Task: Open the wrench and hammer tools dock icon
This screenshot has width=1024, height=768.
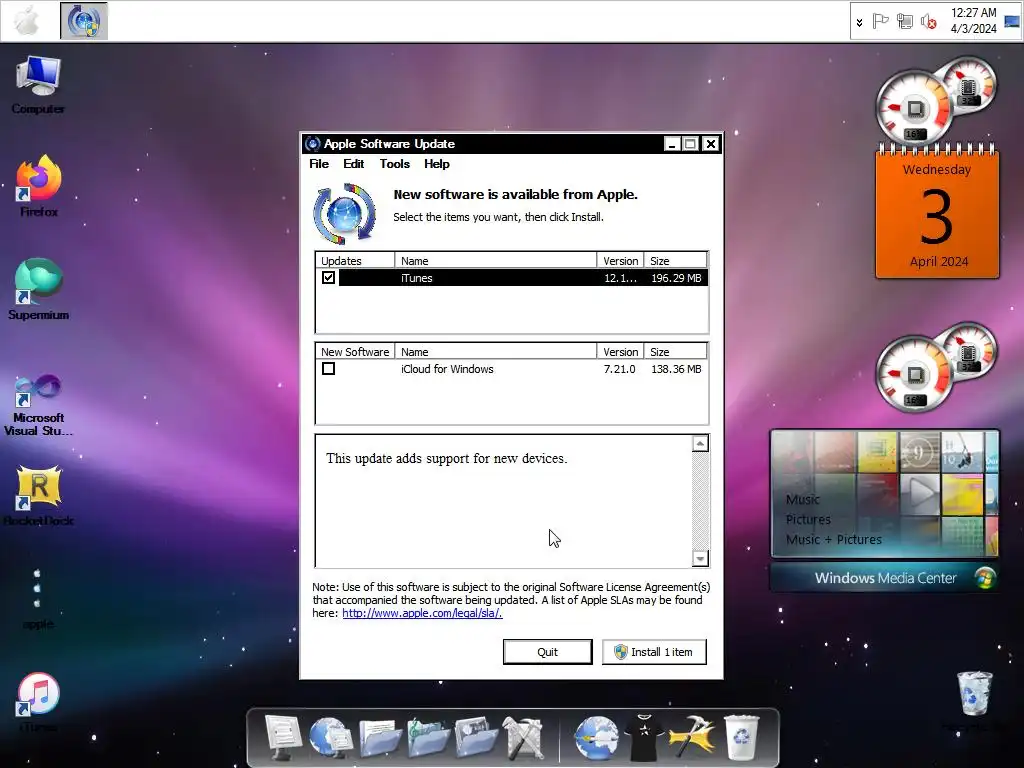Action: click(524, 738)
